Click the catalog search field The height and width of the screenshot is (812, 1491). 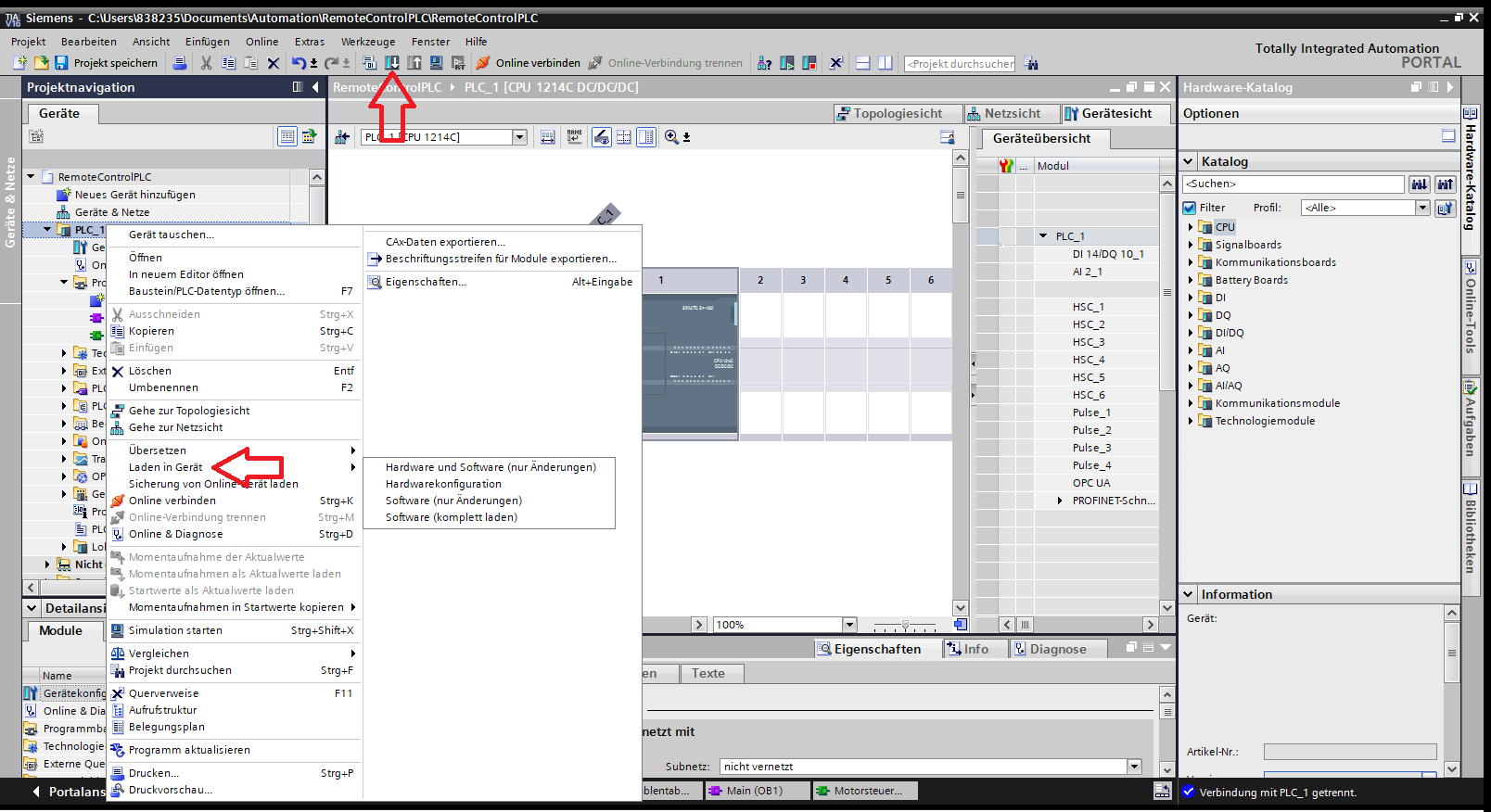coord(1293,184)
